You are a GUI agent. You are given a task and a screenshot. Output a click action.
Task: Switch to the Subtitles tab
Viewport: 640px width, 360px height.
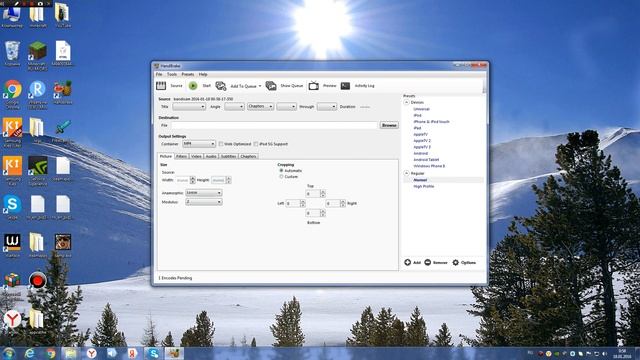[229, 156]
